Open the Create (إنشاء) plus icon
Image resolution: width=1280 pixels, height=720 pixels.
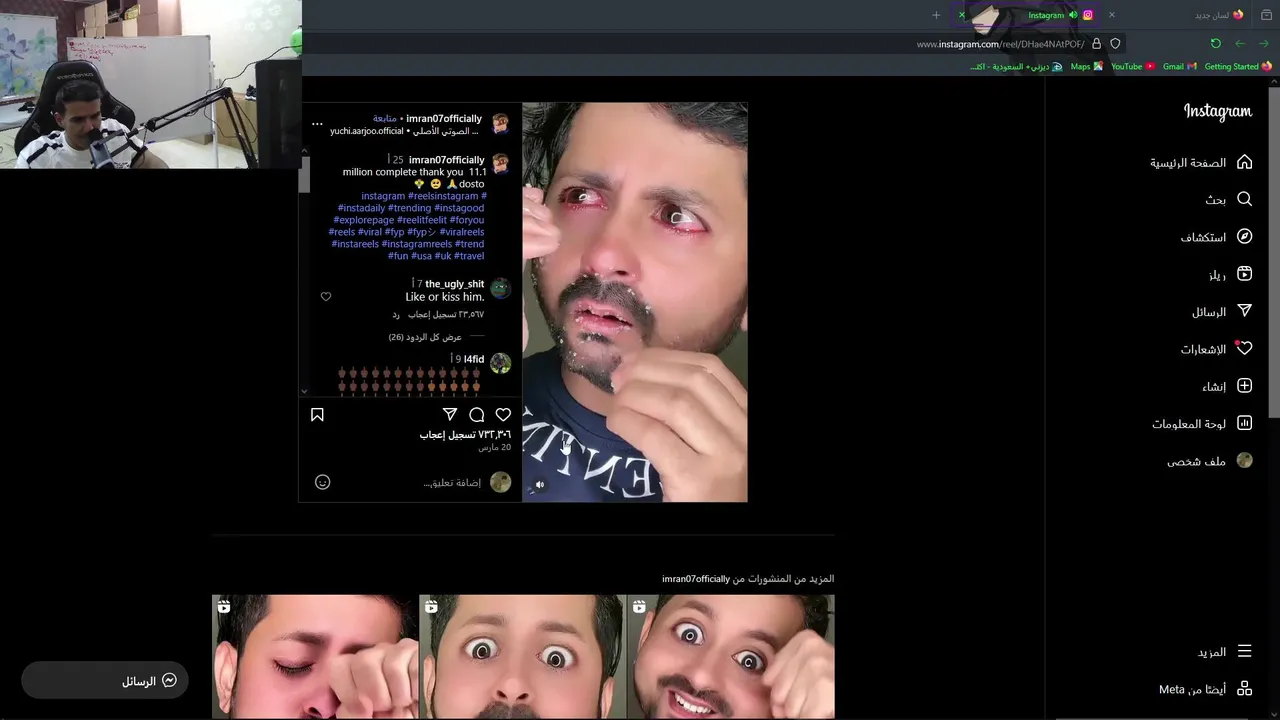1244,386
